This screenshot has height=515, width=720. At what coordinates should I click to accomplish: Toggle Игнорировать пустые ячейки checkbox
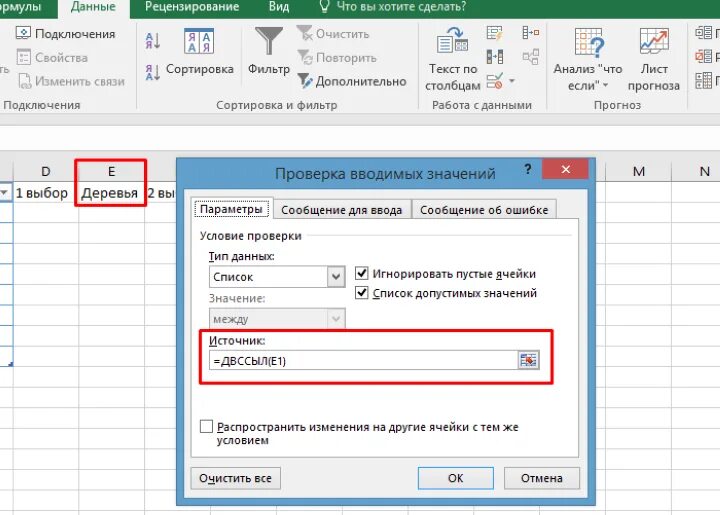[x=362, y=274]
